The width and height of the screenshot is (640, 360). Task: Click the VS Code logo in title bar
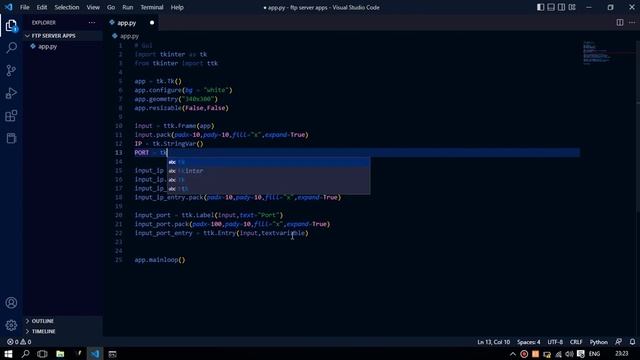pyautogui.click(x=9, y=7)
